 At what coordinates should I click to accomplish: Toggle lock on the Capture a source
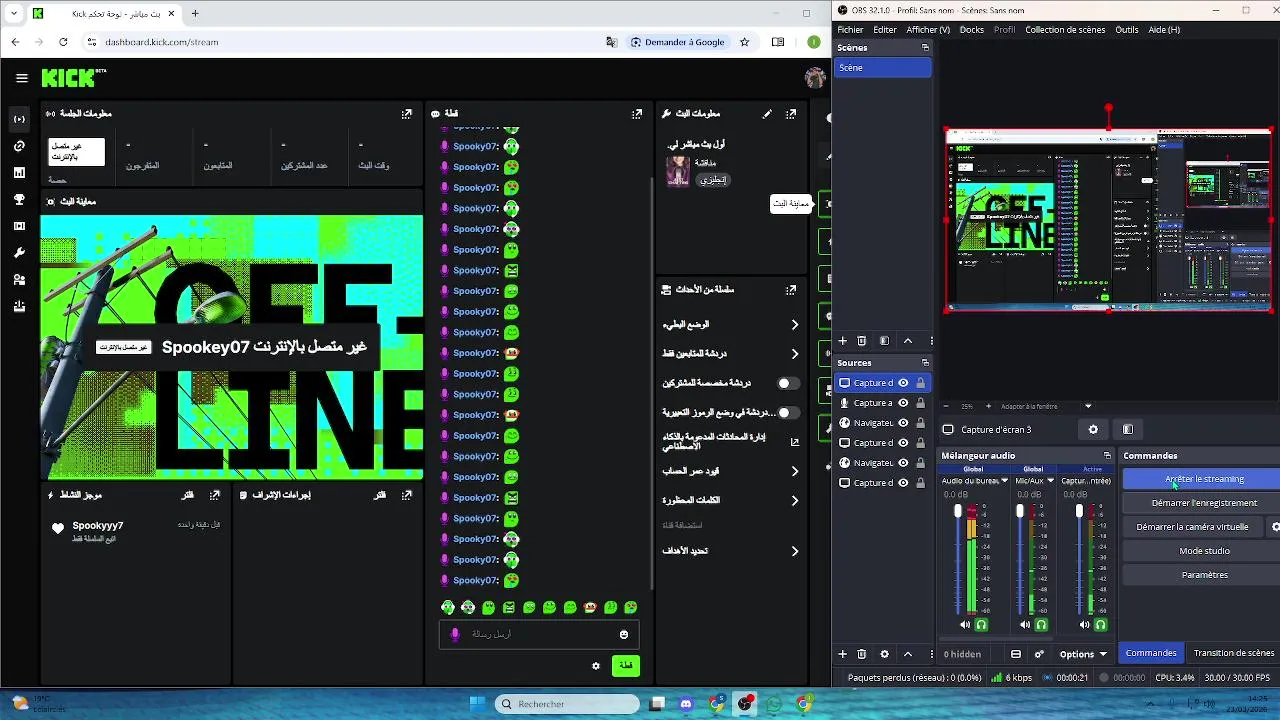(920, 403)
